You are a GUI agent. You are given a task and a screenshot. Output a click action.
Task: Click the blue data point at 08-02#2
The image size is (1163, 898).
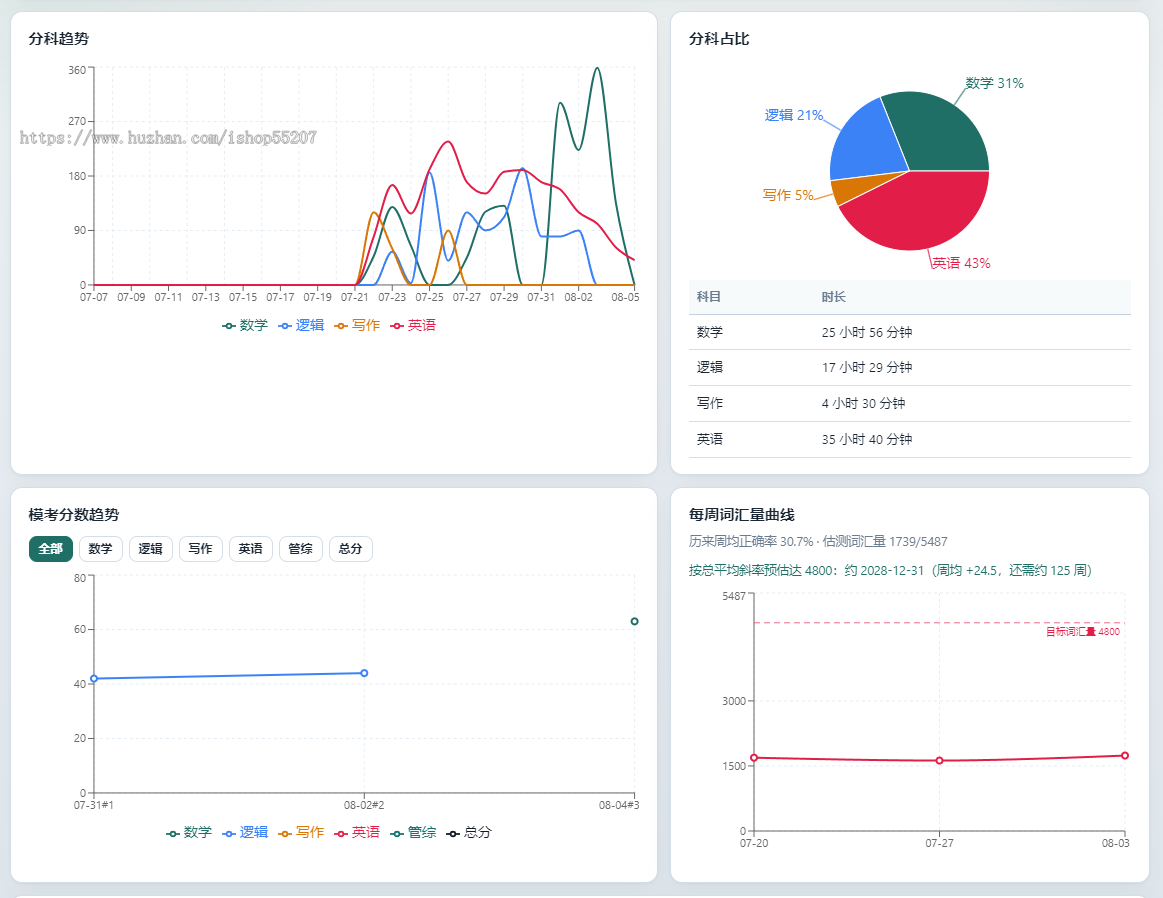pyautogui.click(x=364, y=673)
